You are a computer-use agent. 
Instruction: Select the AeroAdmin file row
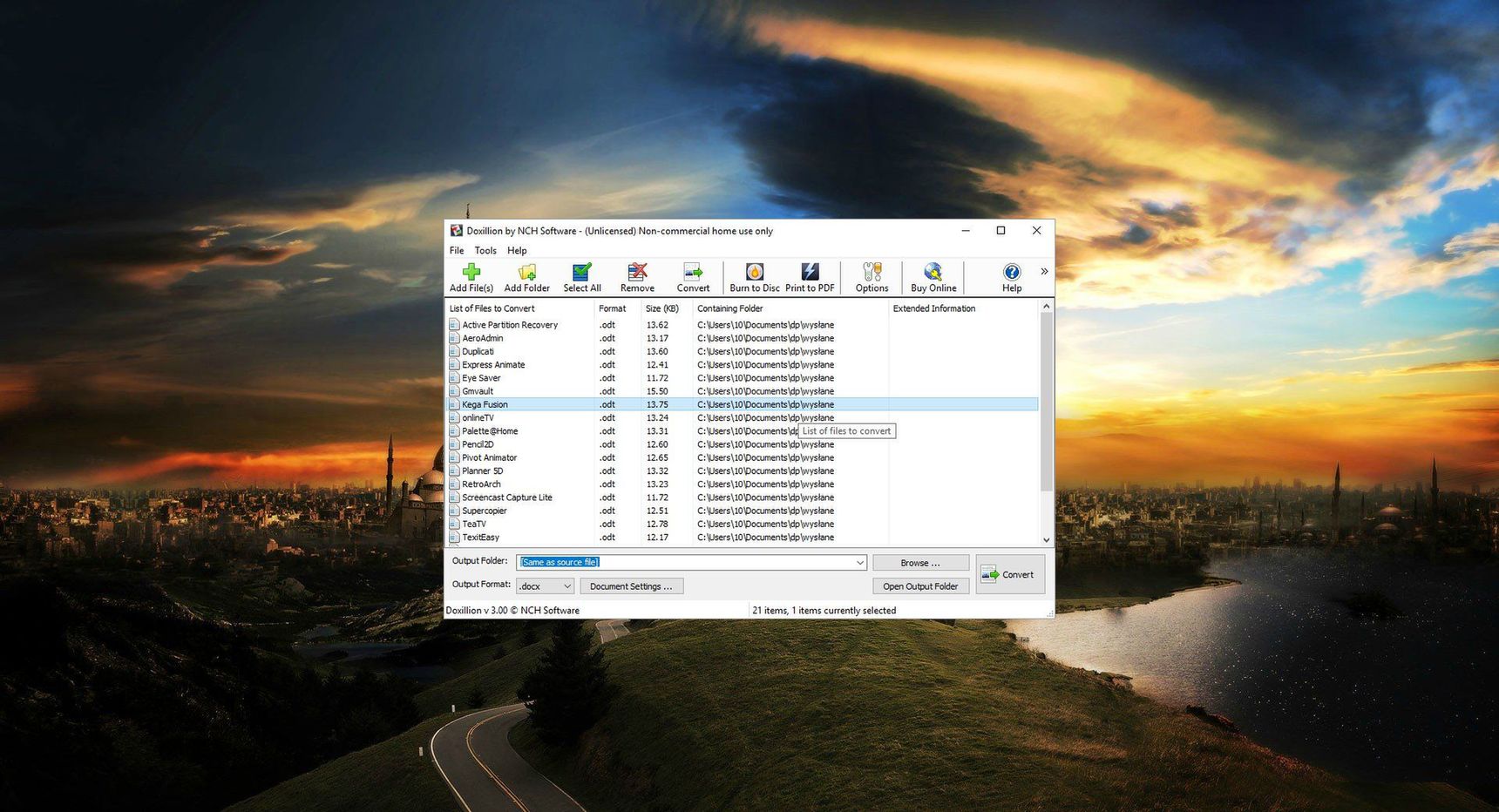(x=743, y=338)
